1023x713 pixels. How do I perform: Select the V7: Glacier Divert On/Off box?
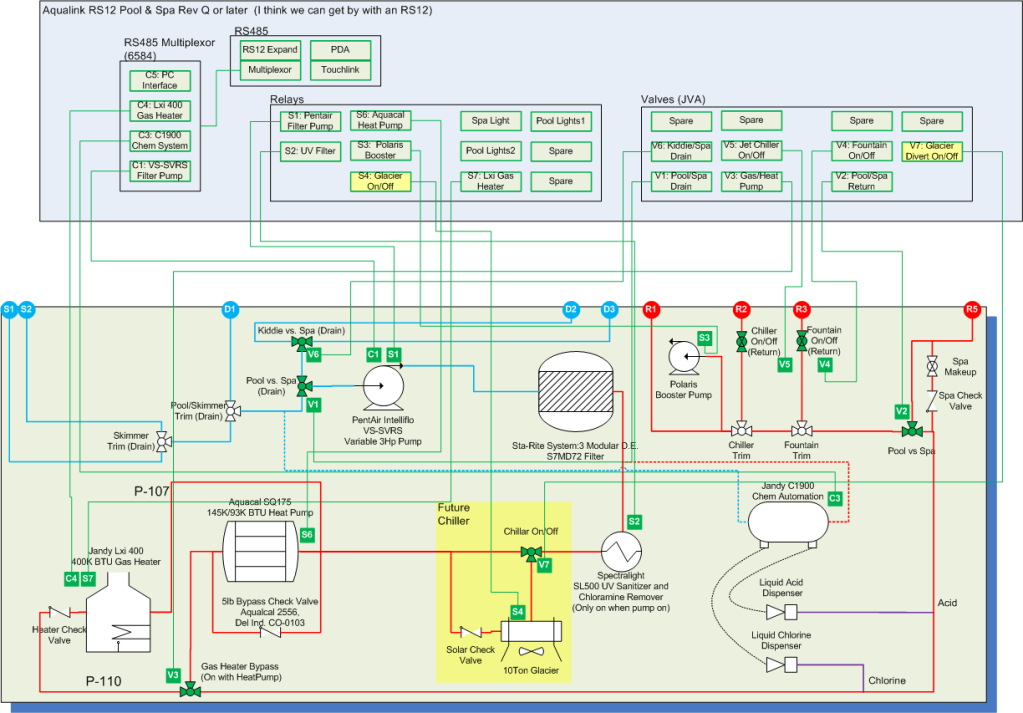pos(932,151)
